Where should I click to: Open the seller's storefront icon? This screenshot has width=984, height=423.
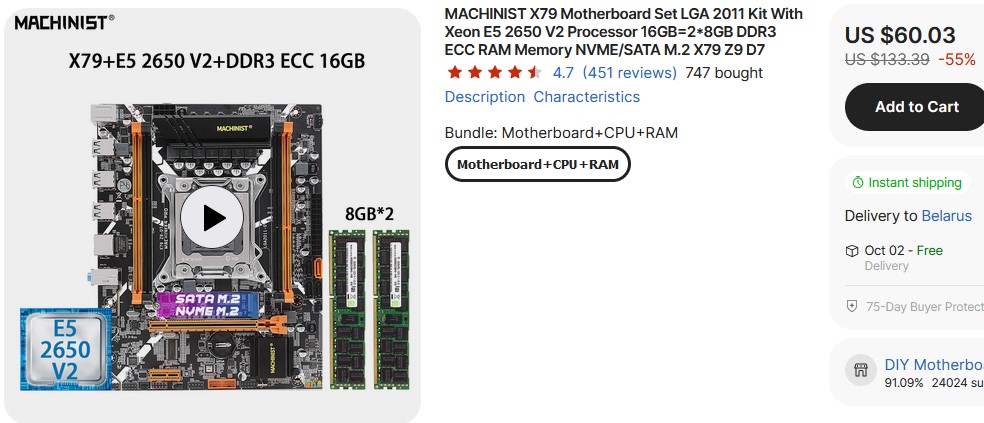pos(860,370)
